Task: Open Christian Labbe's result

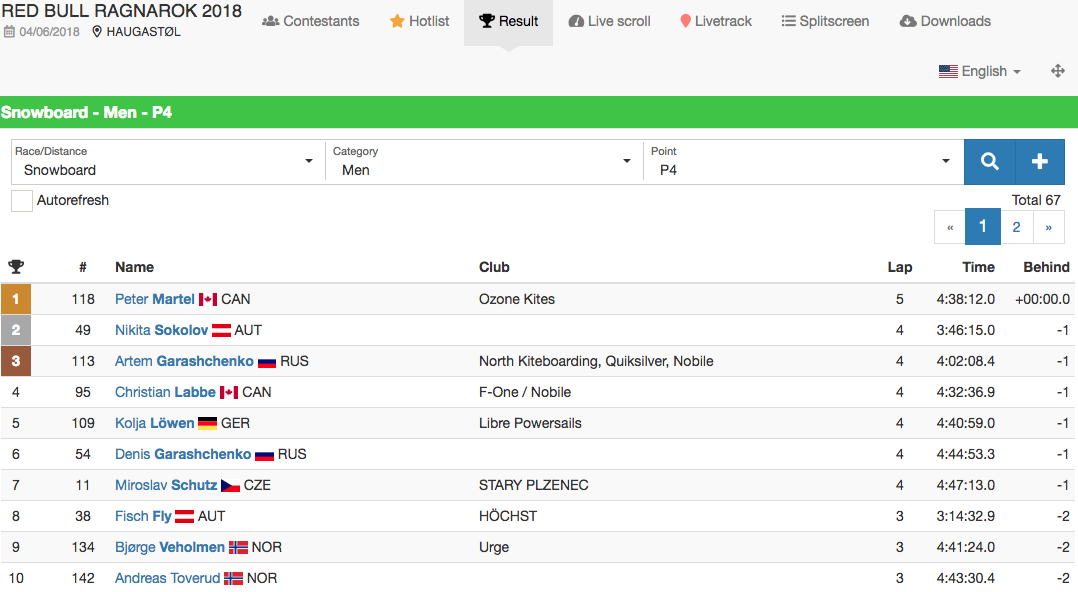Action: point(165,392)
